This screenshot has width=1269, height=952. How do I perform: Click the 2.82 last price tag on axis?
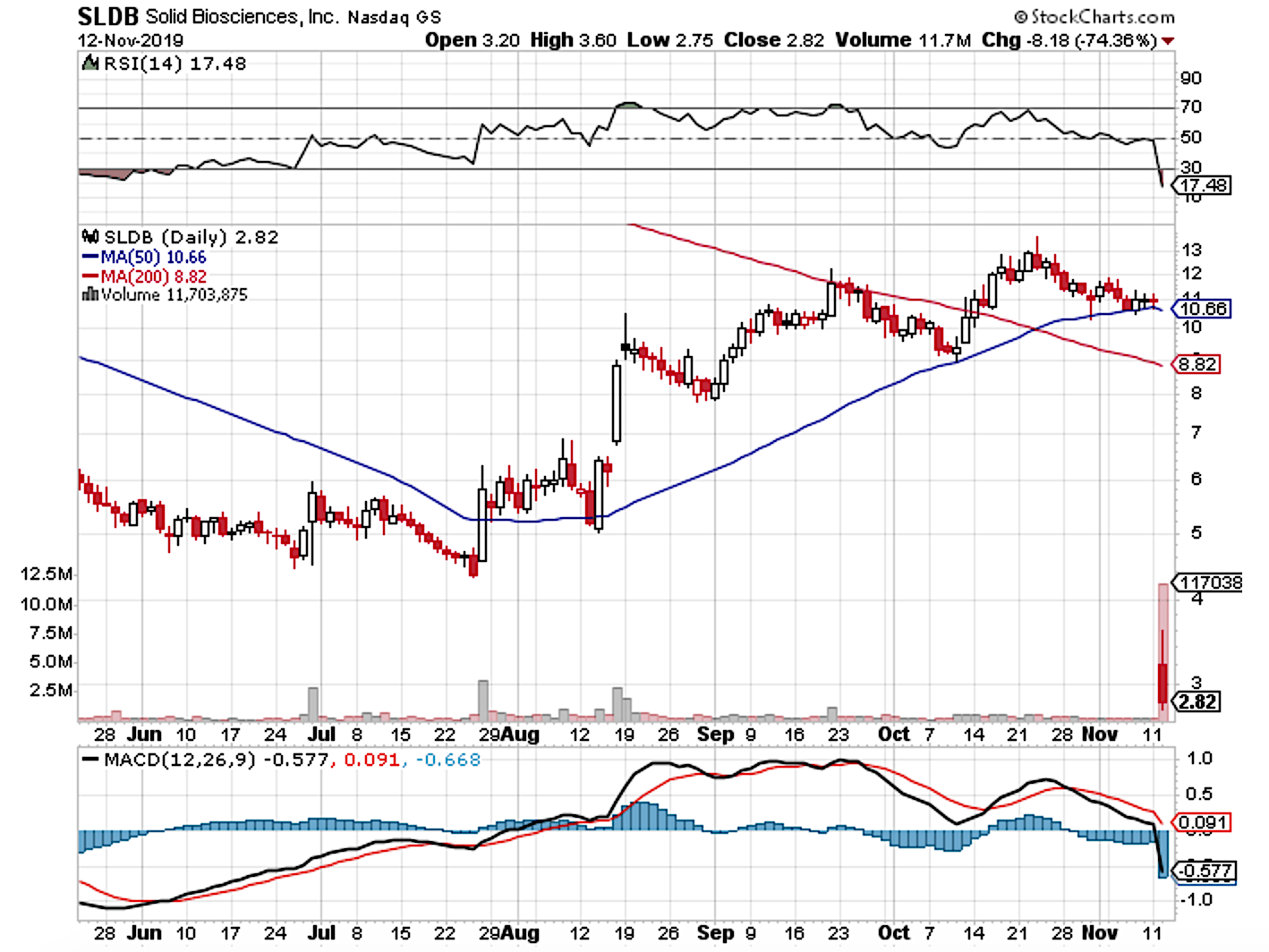point(1197,701)
